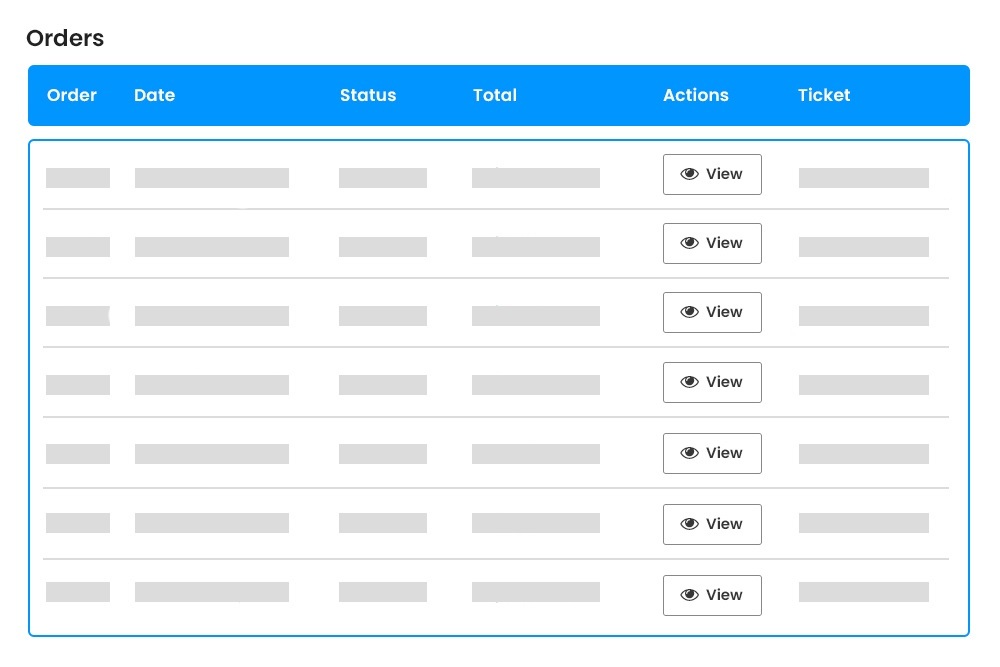This screenshot has width=1000, height=667.
Task: Select the Total column header
Action: point(494,95)
